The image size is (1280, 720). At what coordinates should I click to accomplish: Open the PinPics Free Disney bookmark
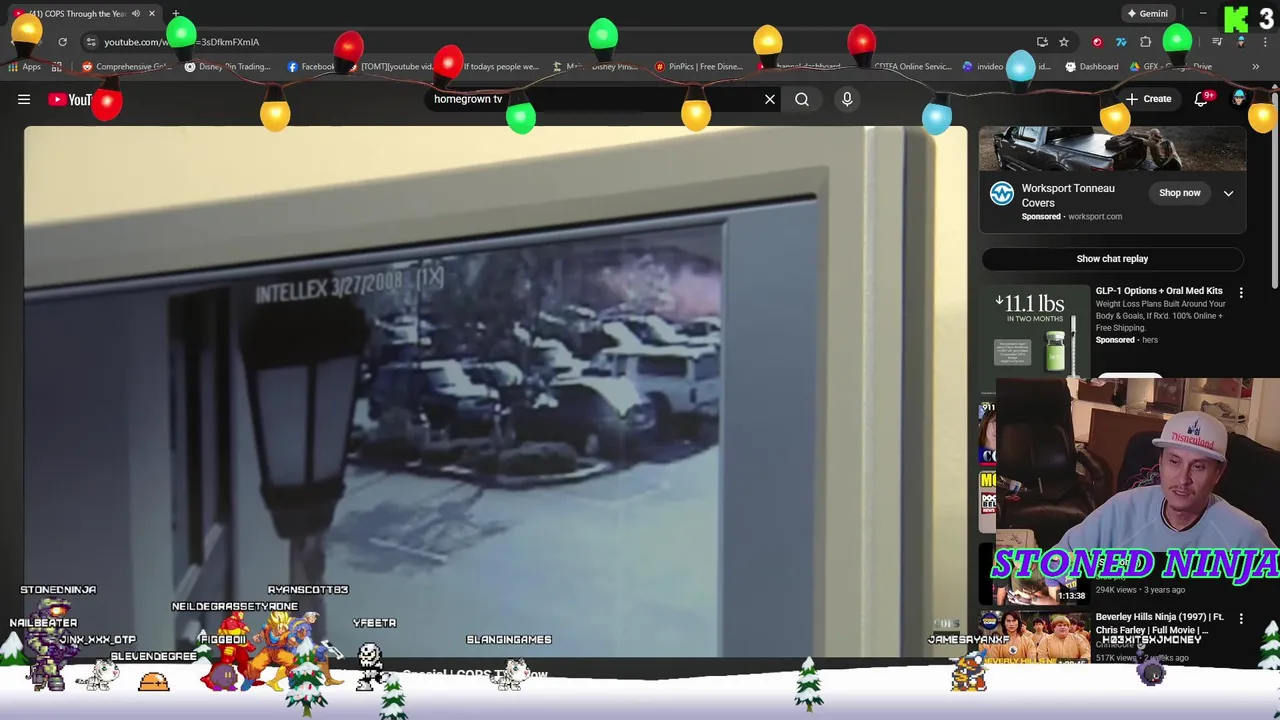click(x=699, y=67)
